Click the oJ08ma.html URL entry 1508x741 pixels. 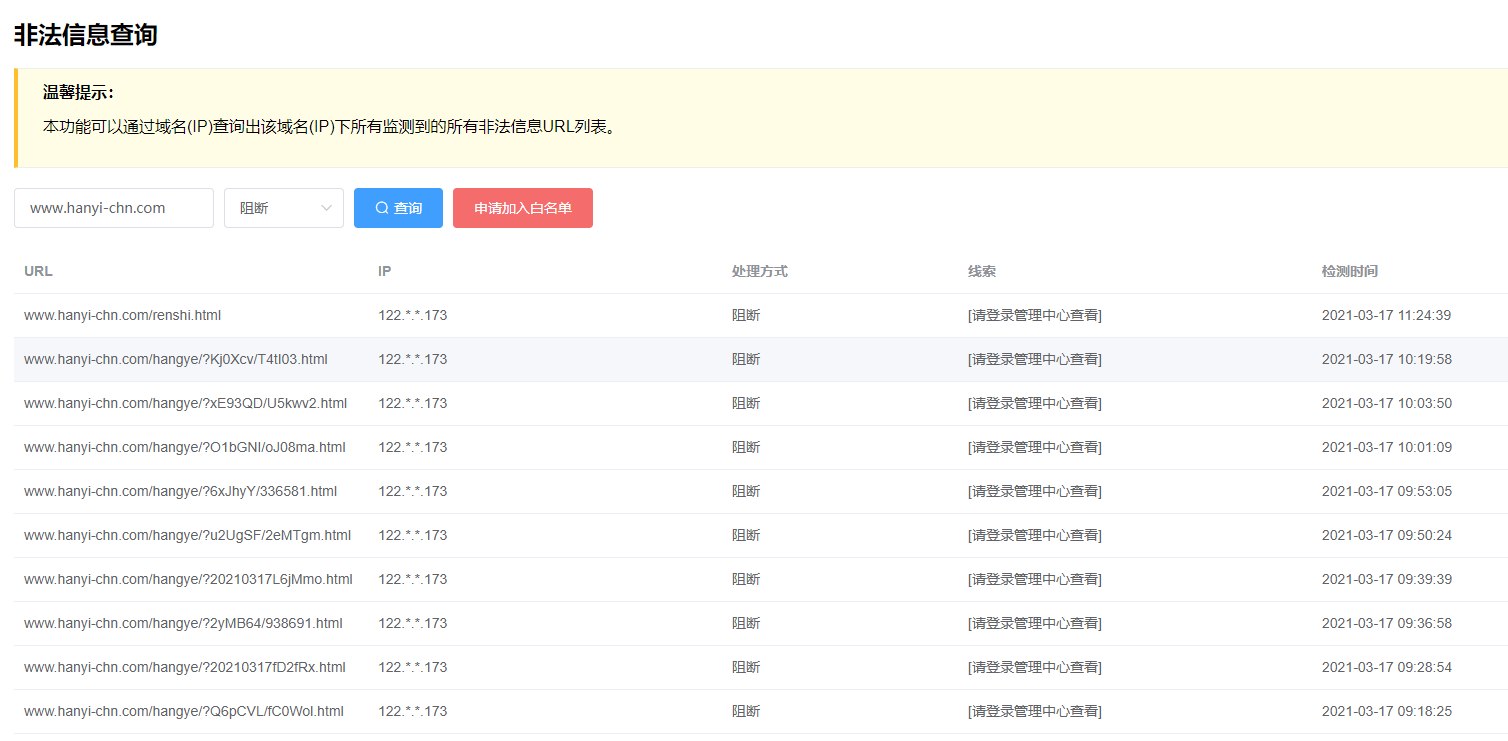[x=184, y=447]
